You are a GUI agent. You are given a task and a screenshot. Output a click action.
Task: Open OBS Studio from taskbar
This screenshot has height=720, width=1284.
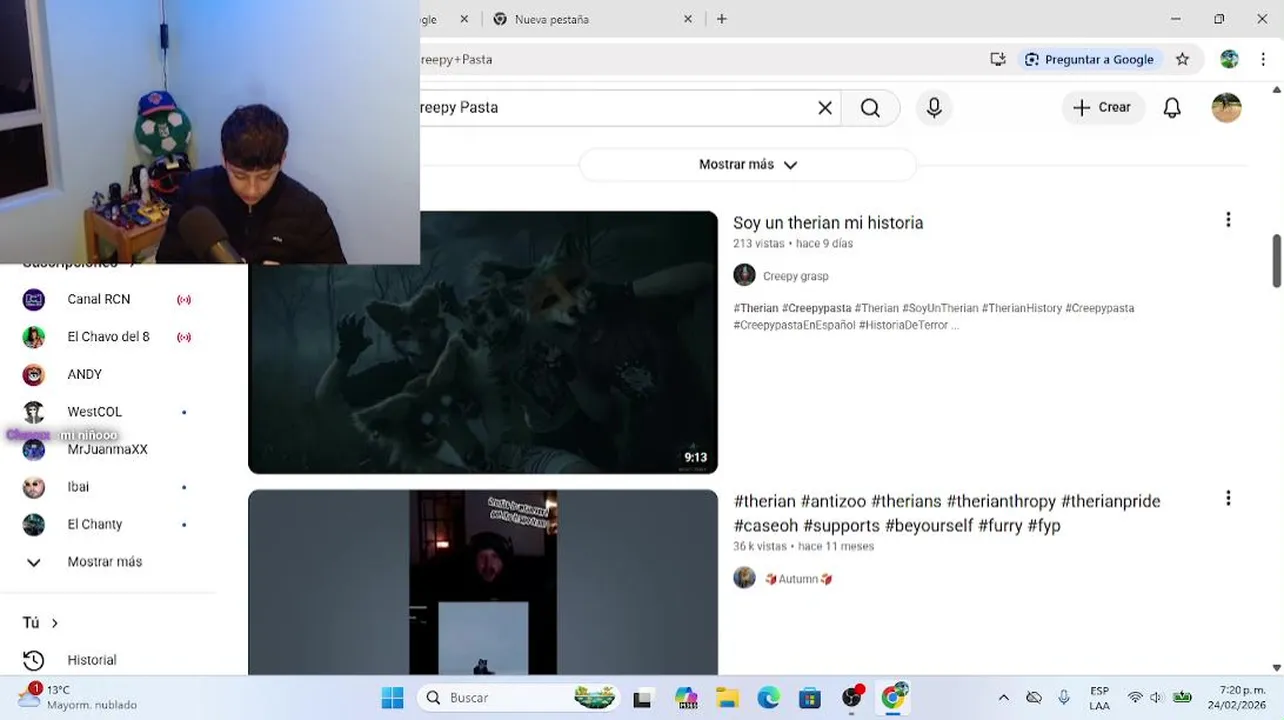(852, 698)
